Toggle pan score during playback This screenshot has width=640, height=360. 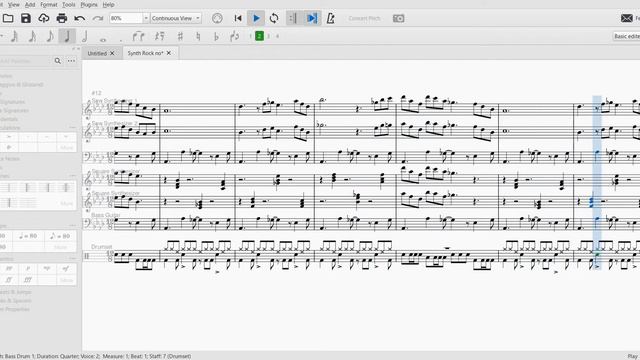312,18
